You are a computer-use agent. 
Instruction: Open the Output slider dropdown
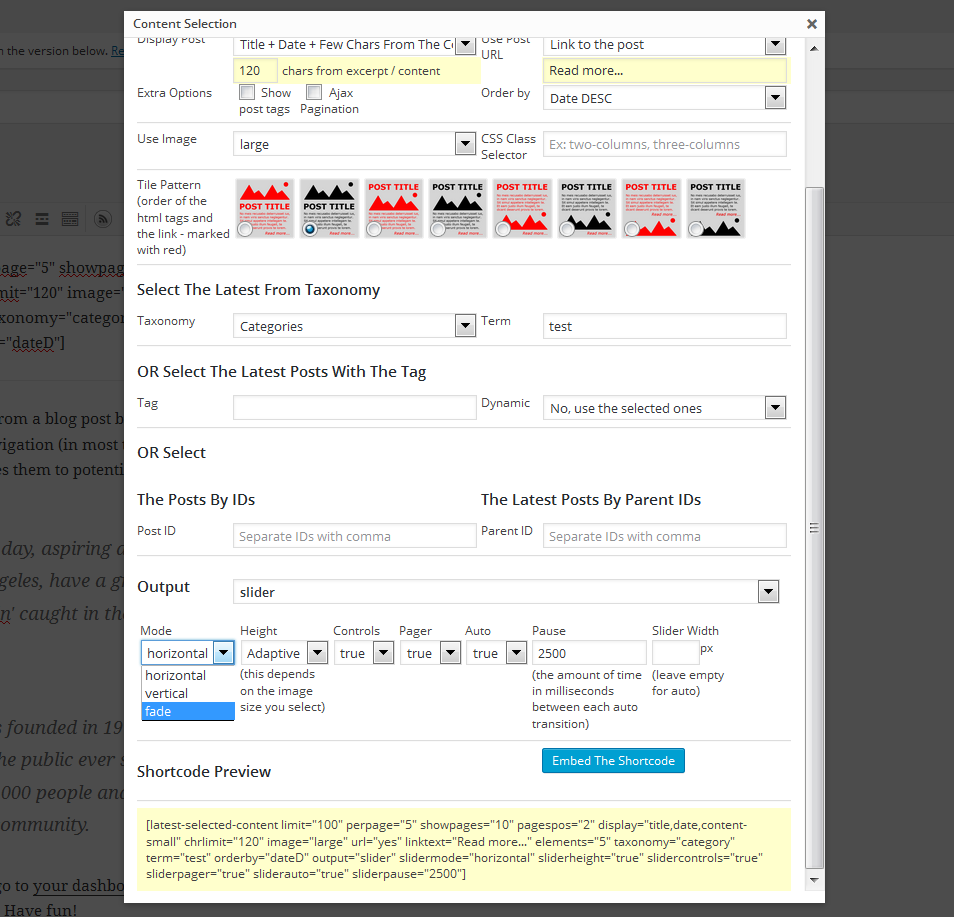506,592
